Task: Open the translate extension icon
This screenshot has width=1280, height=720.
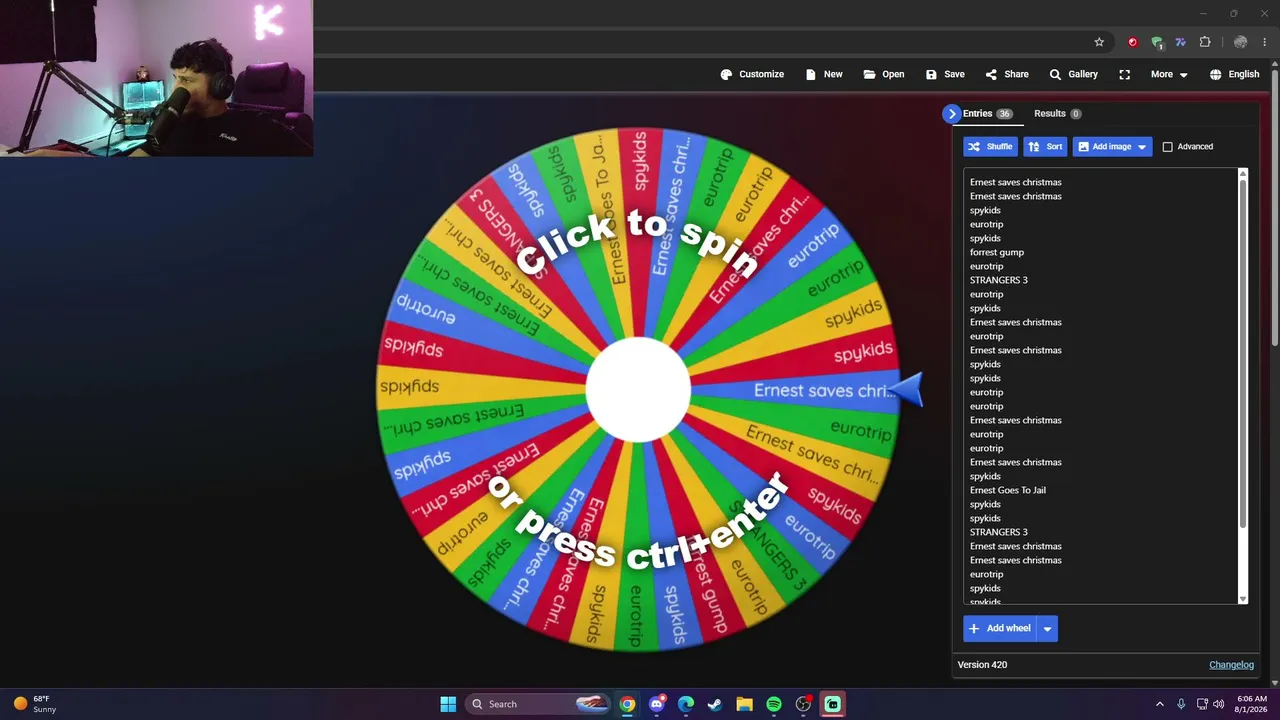Action: (x=1180, y=42)
